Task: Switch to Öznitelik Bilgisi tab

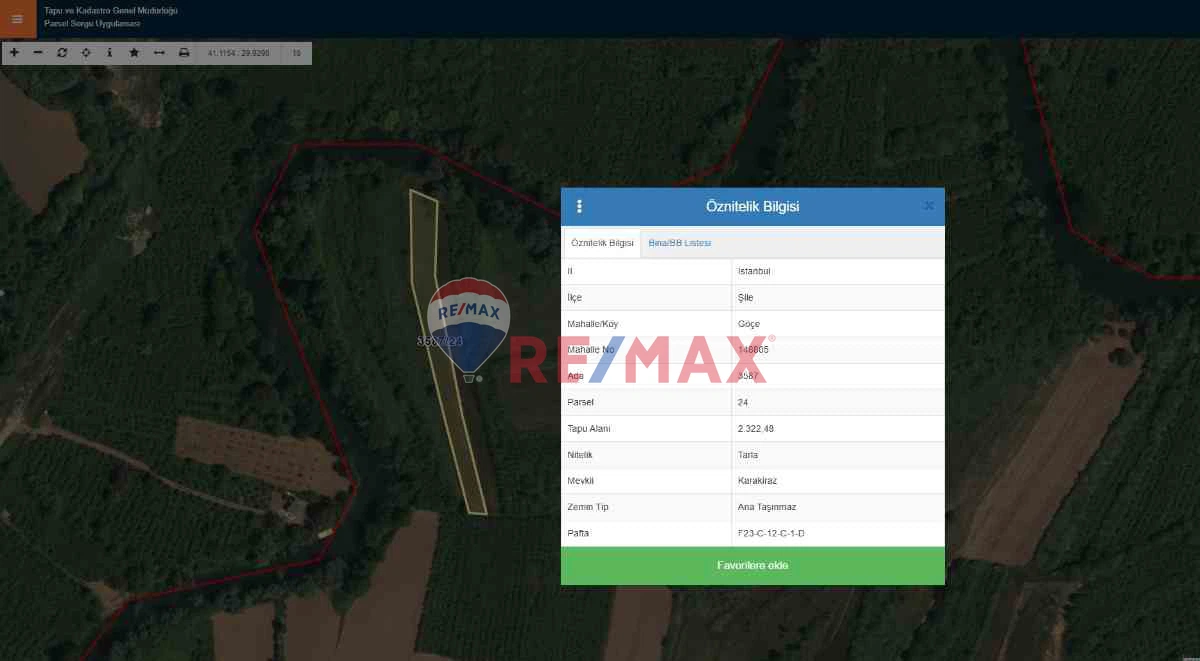Action: (x=602, y=243)
